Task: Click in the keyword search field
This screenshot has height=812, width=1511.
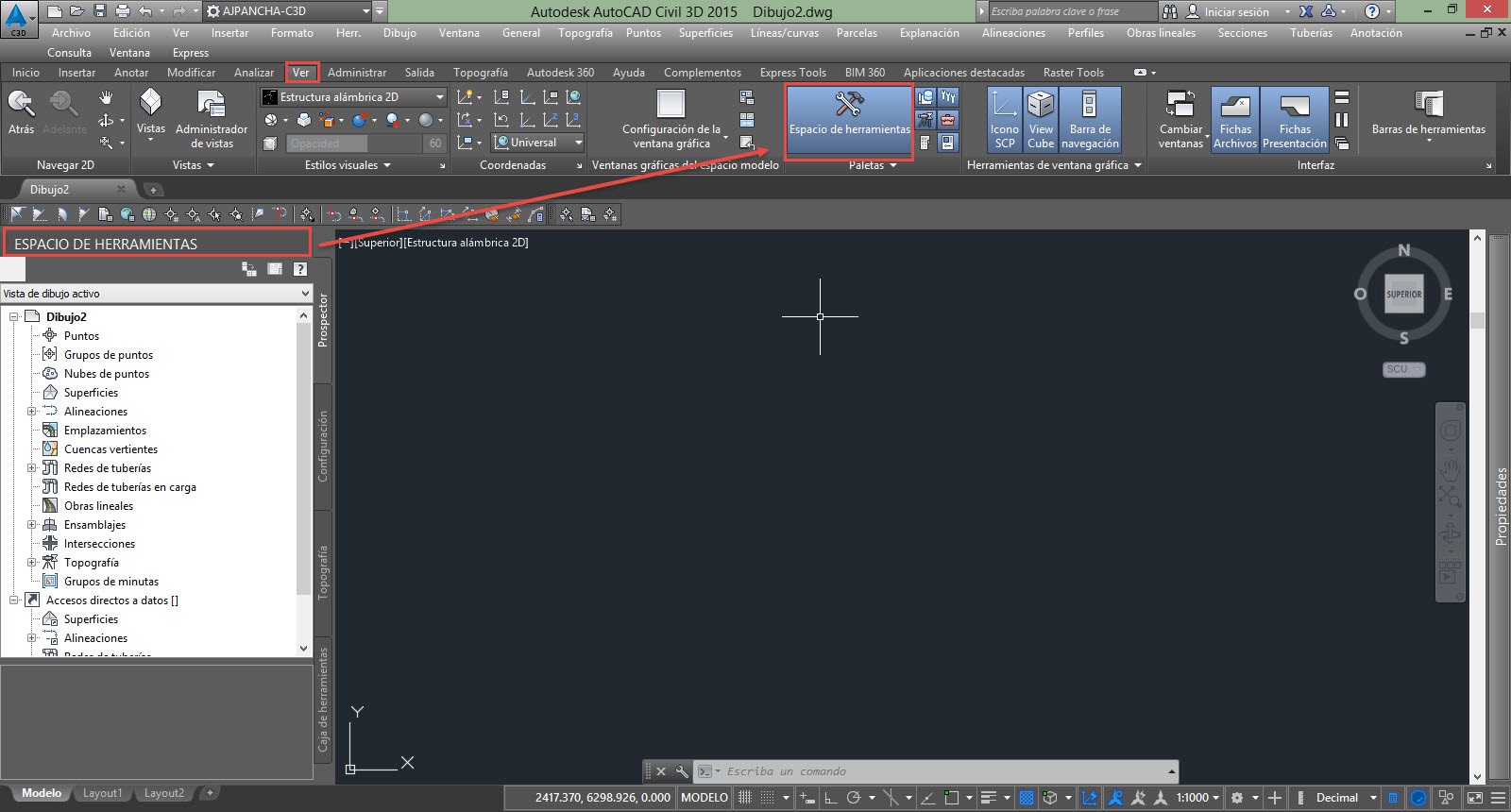Action: tap(1071, 11)
